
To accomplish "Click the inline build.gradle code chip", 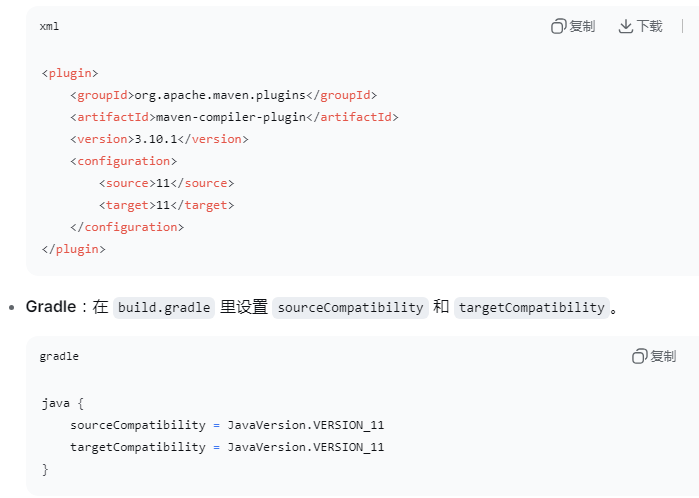I will pos(164,307).
